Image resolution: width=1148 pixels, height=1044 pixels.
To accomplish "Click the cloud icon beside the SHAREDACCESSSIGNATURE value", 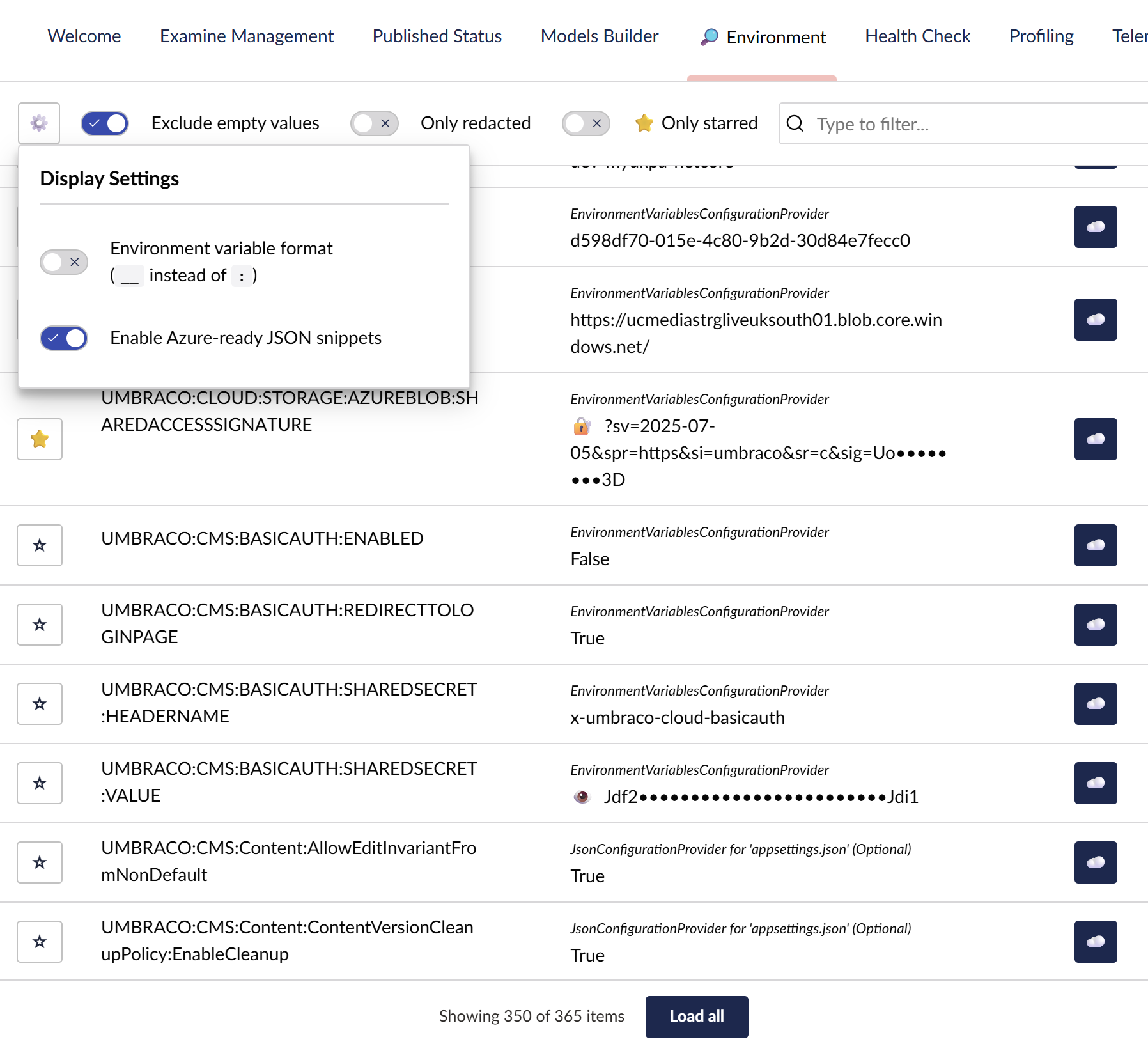I will [1095, 439].
